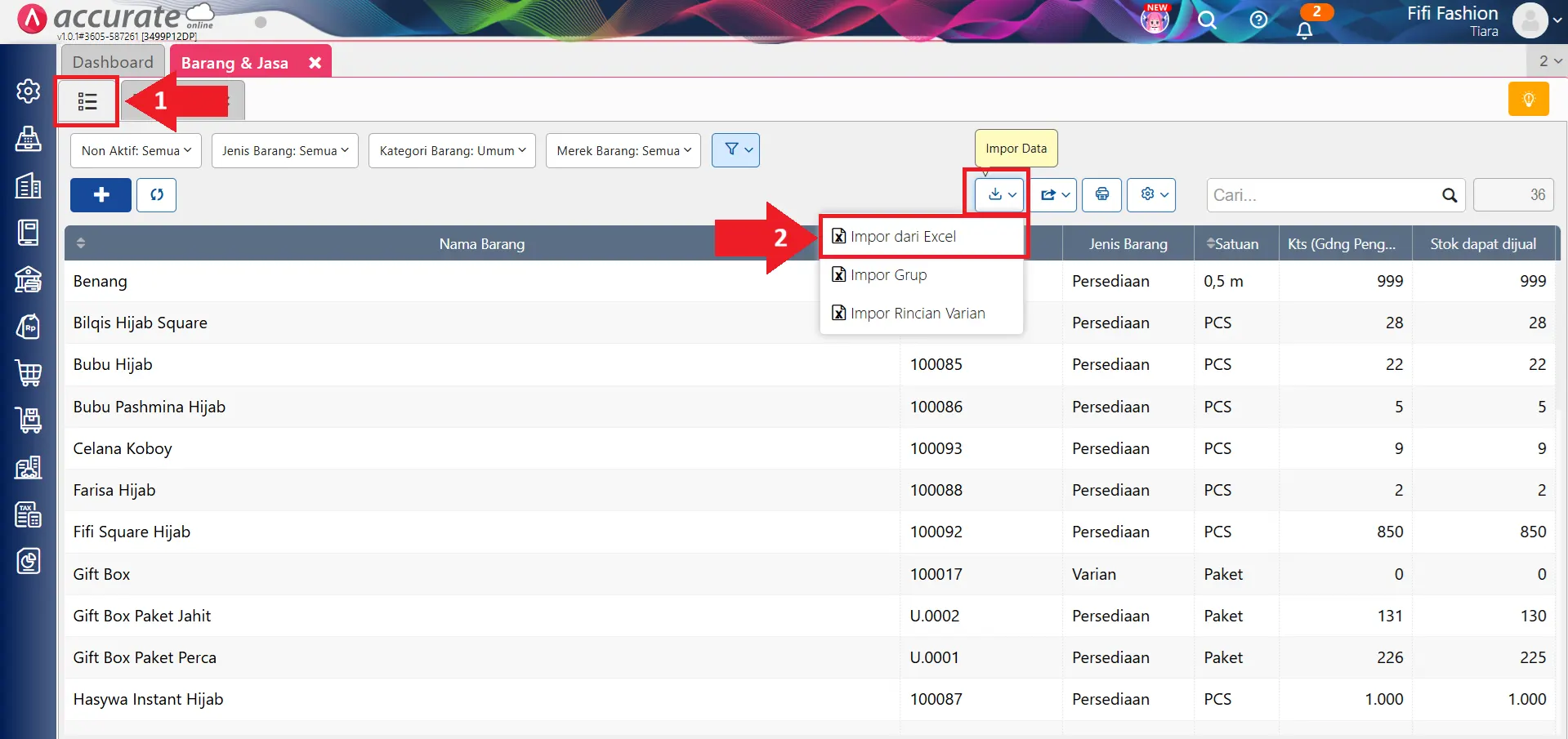Click the blue plus add item button
Image resolution: width=1568 pixels, height=739 pixels.
pos(101,195)
